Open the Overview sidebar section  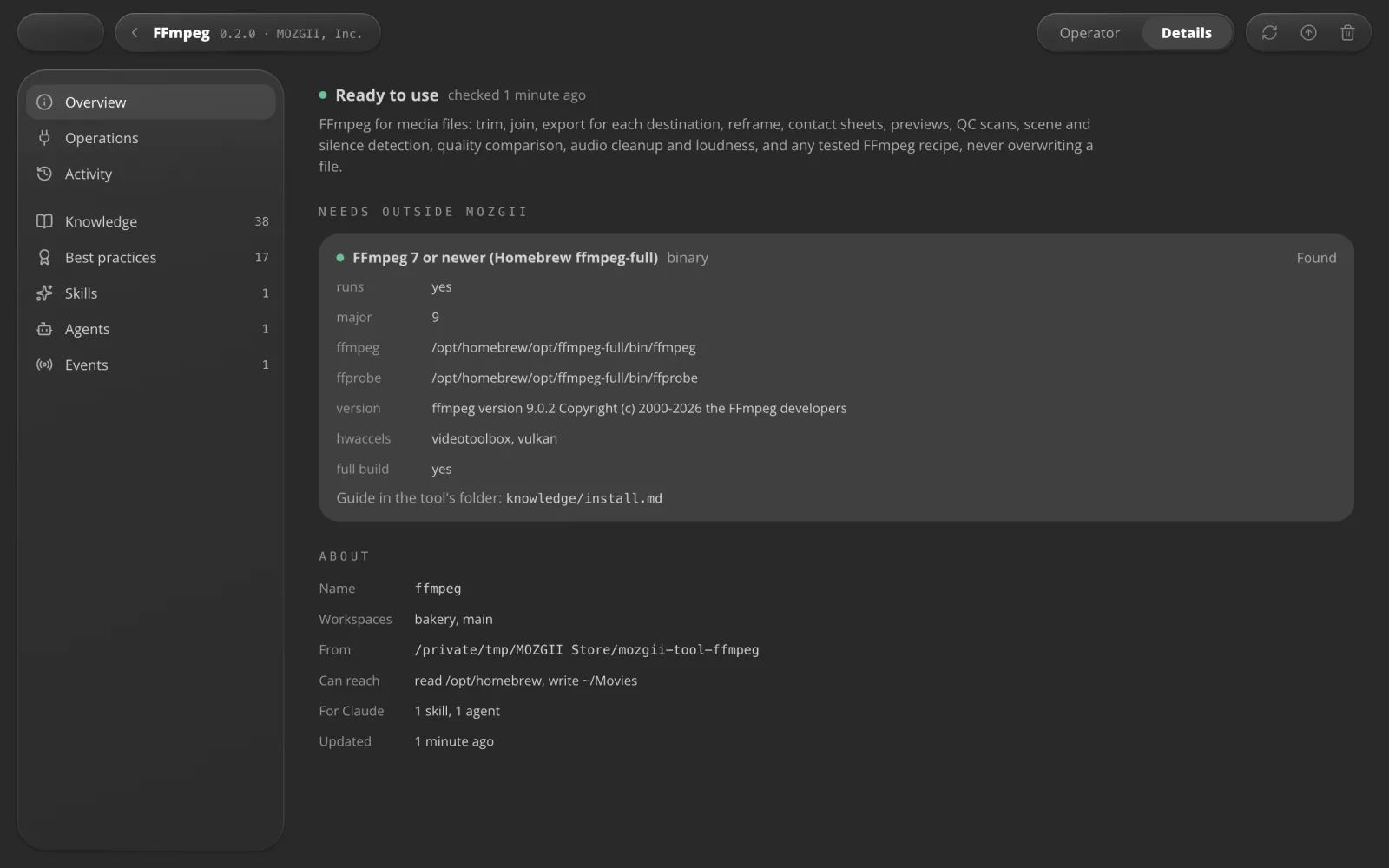(x=151, y=102)
